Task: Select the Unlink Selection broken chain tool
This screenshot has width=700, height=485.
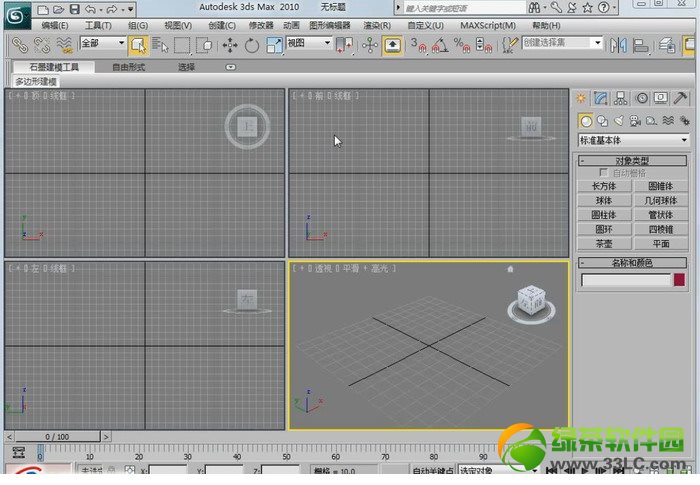Action: [42, 45]
